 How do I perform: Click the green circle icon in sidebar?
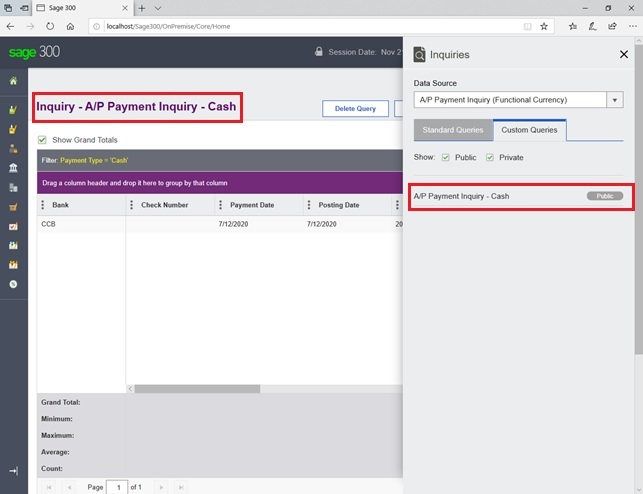14,284
